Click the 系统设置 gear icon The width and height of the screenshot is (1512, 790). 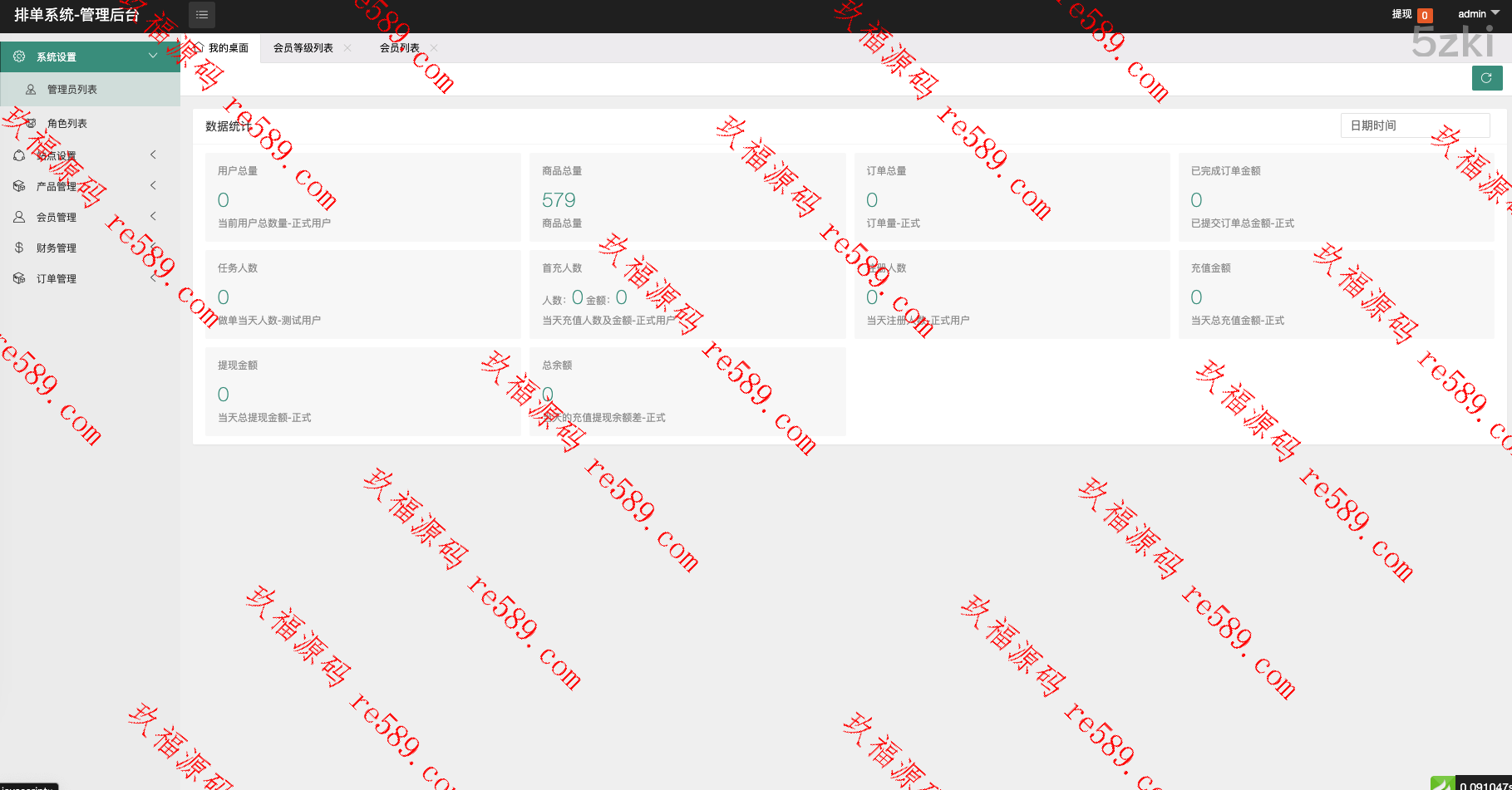[x=19, y=56]
